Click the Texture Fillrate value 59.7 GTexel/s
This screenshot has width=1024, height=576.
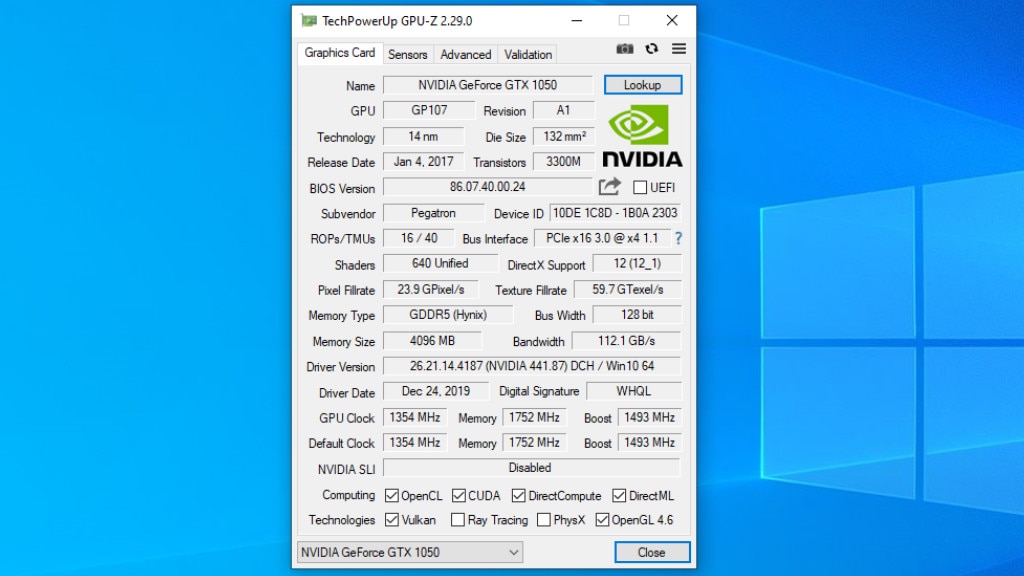pos(628,289)
